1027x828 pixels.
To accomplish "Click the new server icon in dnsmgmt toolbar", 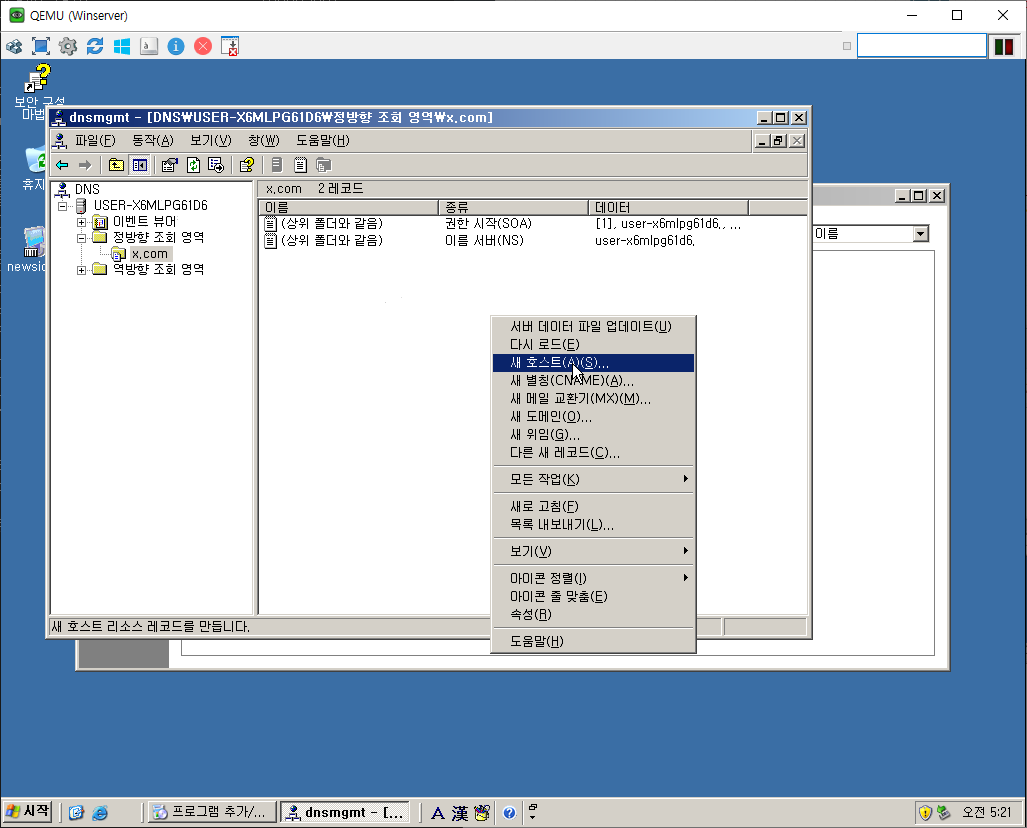I will 277,165.
